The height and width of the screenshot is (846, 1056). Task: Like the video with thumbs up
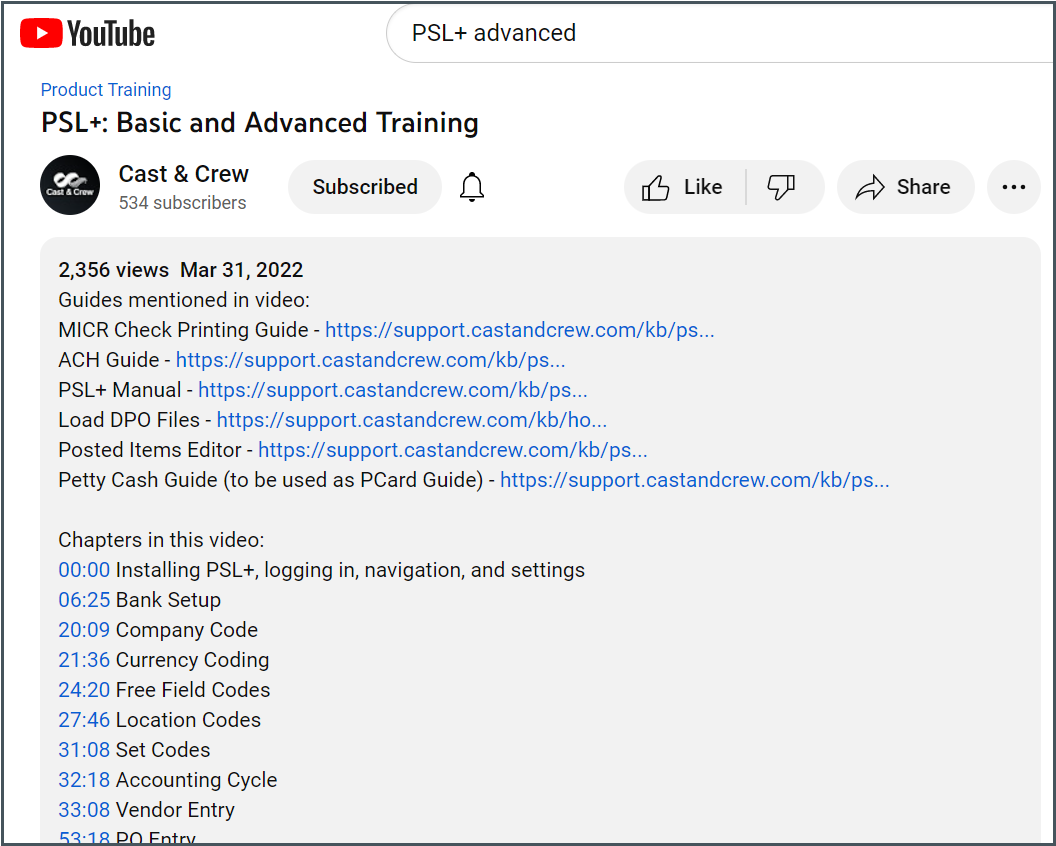682,187
